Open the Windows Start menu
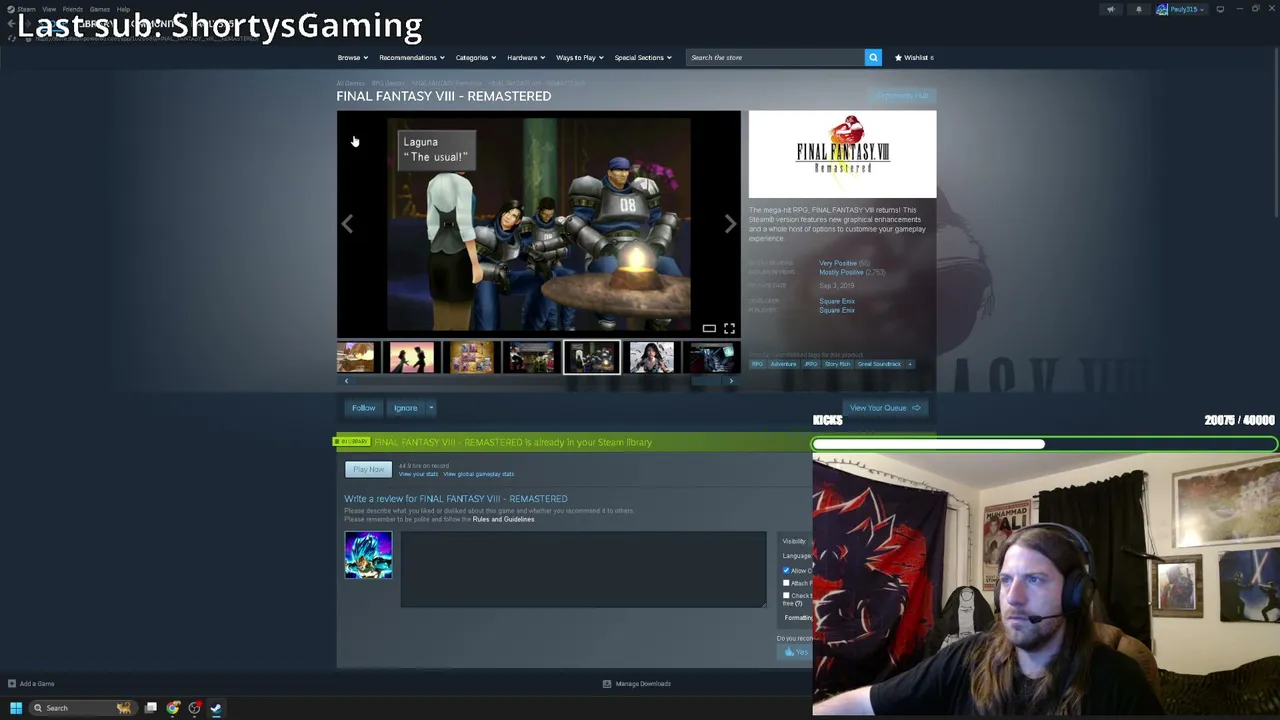The height and width of the screenshot is (720, 1280). [x=16, y=708]
